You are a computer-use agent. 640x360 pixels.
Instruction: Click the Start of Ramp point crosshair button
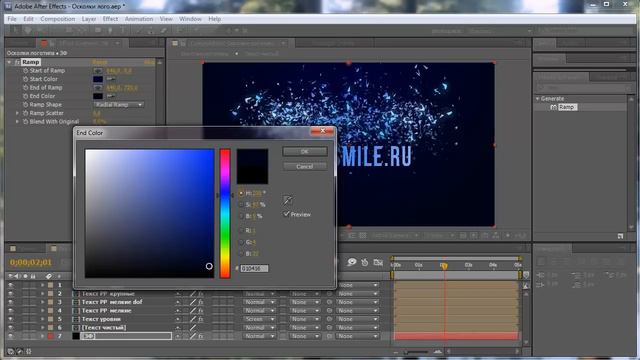(98, 71)
